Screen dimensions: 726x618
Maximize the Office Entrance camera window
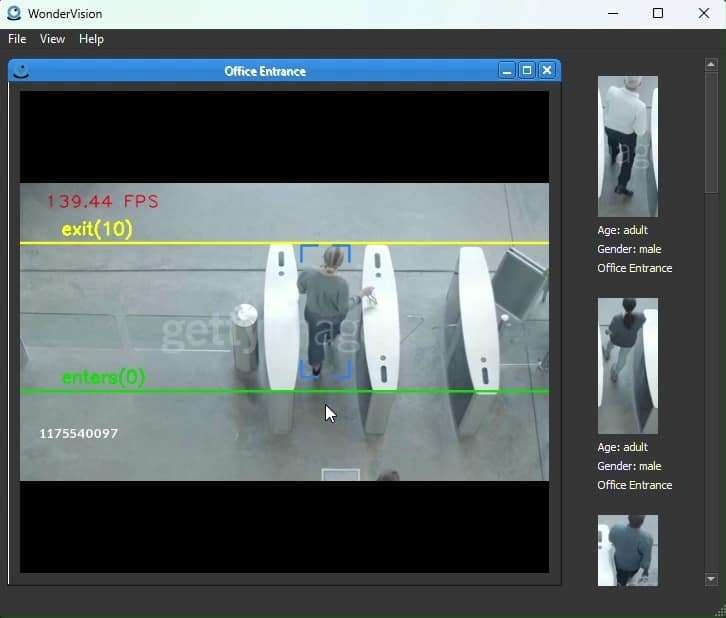point(527,71)
